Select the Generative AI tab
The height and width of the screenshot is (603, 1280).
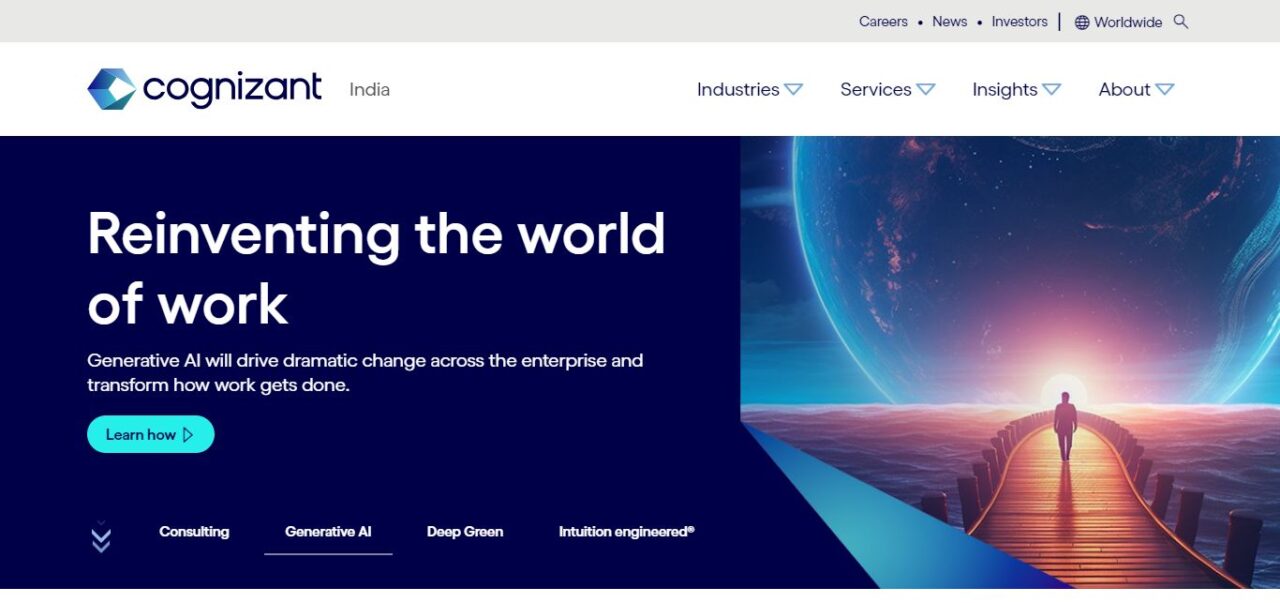click(x=328, y=532)
